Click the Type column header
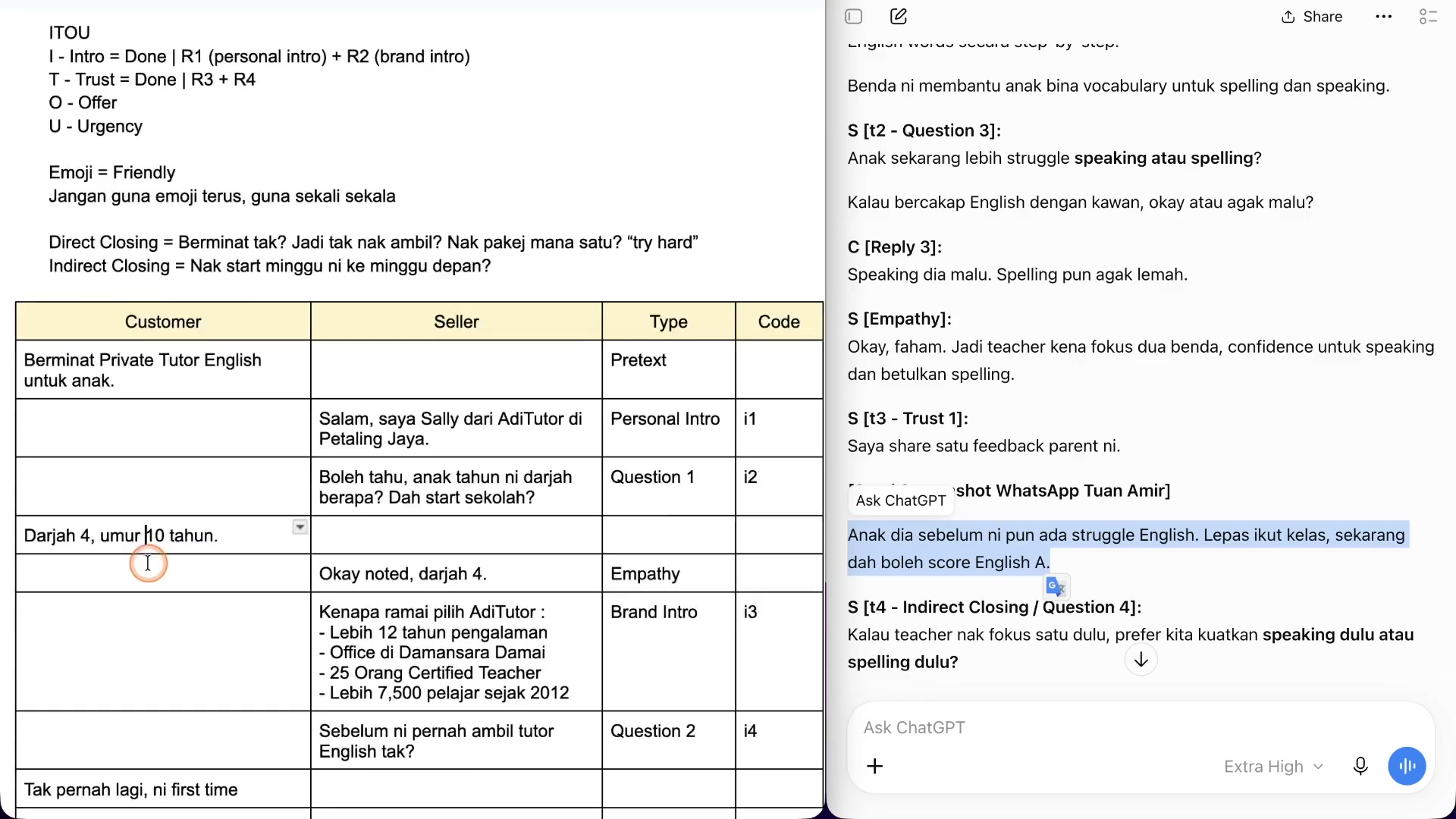Screen dimensions: 1456x819 [x=669, y=322]
